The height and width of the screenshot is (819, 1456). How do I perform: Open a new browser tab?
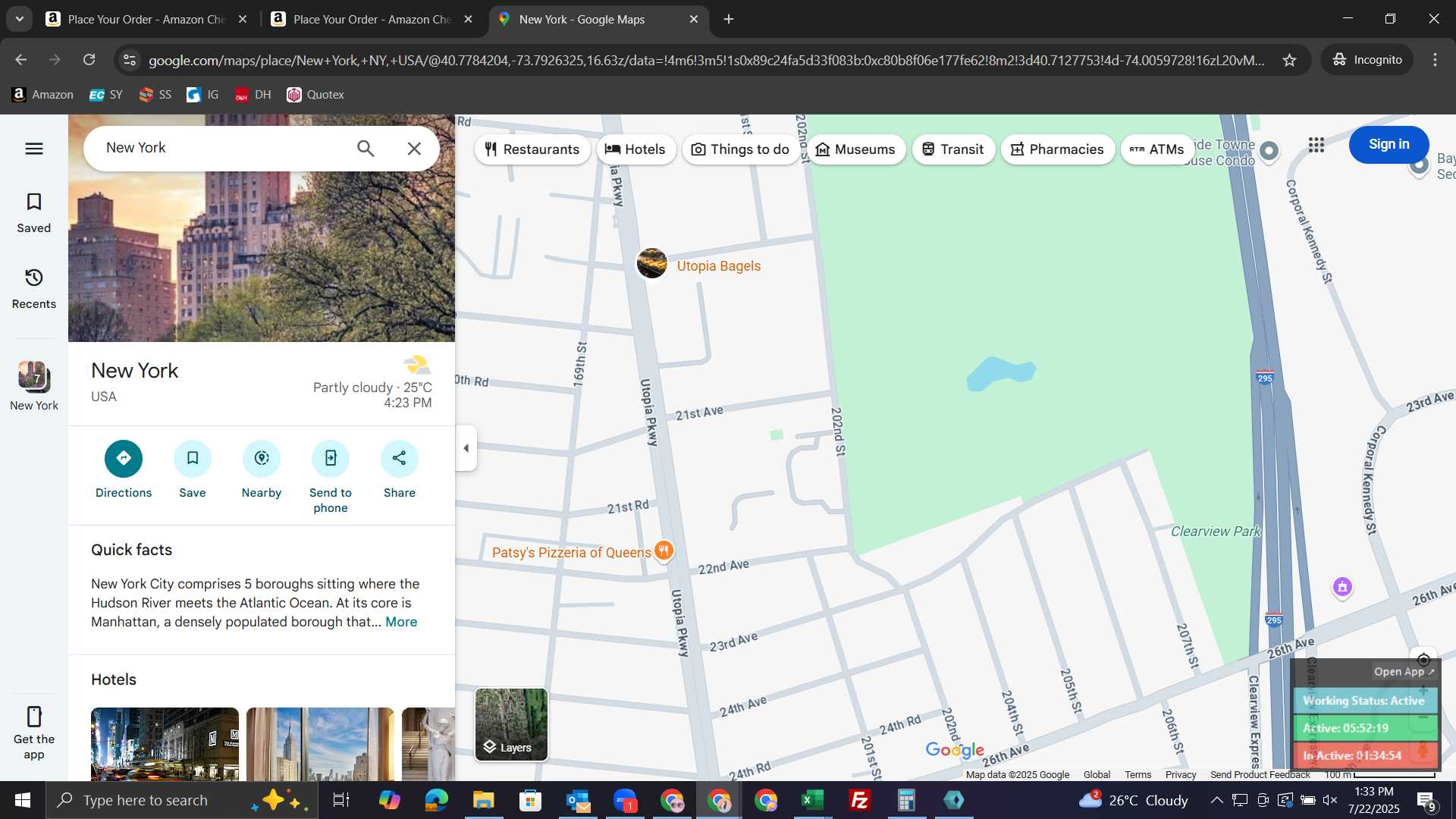(x=729, y=19)
